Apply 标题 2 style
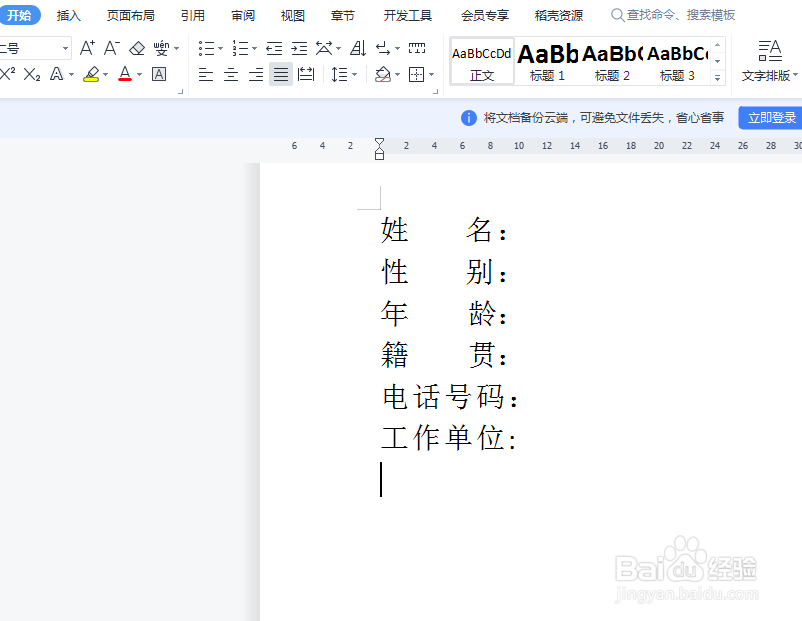Viewport: 802px width, 621px height. point(612,61)
